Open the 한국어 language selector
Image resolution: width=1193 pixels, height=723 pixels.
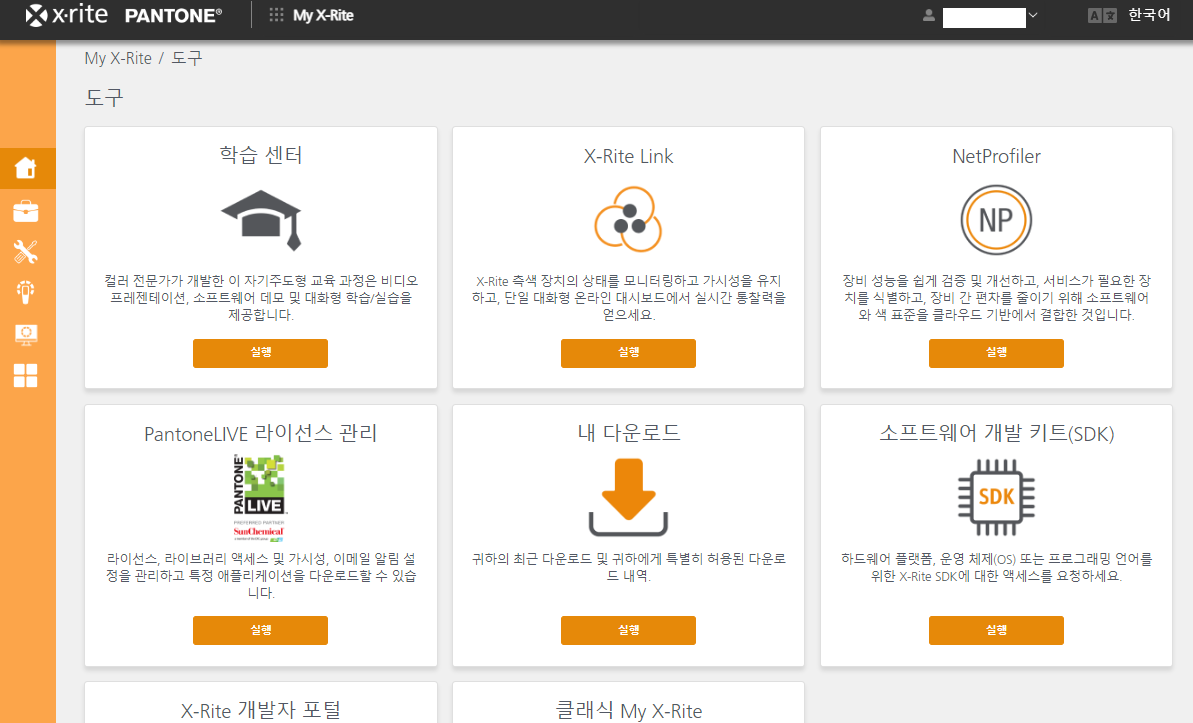(1149, 15)
